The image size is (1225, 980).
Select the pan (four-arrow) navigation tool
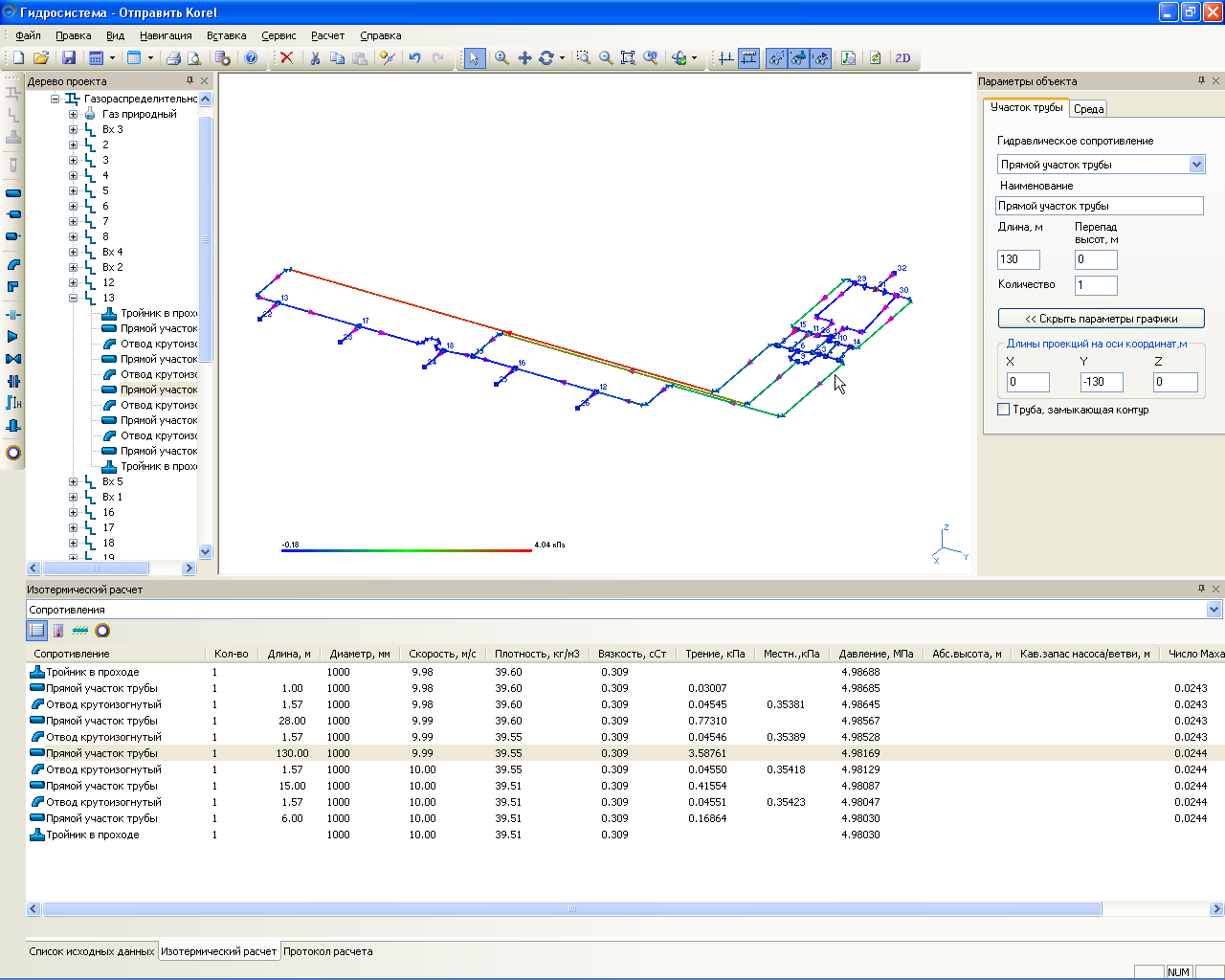point(524,58)
